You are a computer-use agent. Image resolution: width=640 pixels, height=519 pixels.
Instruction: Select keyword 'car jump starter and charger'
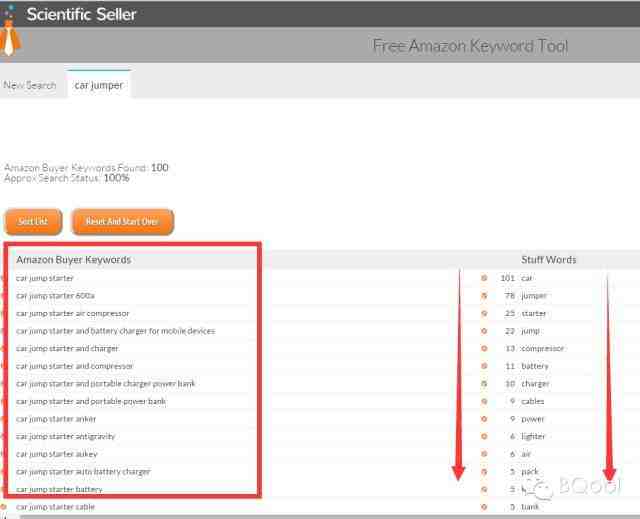[67, 348]
